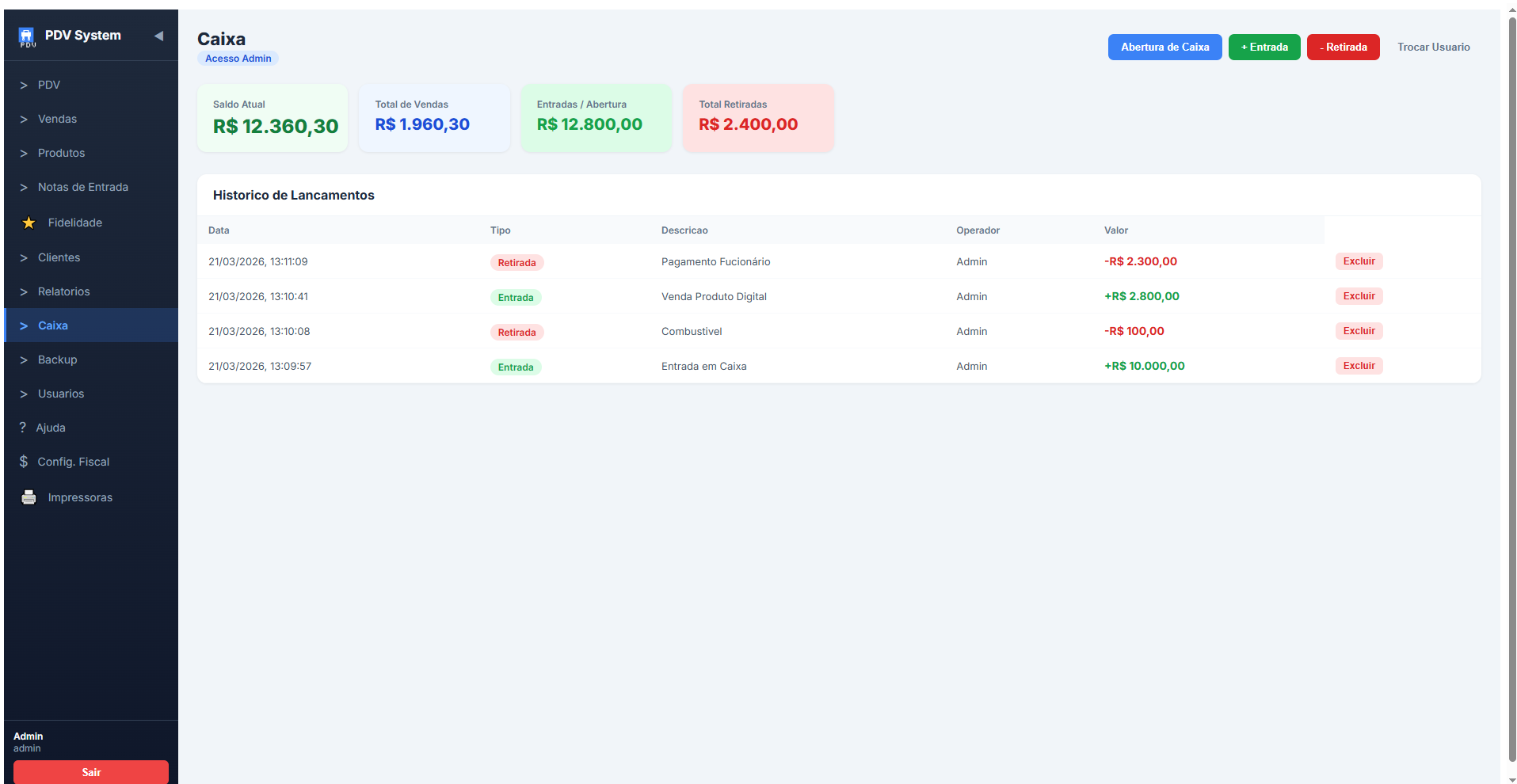Add a new entry with + Entrada
Viewport: 1517px width, 784px height.
pyautogui.click(x=1264, y=48)
